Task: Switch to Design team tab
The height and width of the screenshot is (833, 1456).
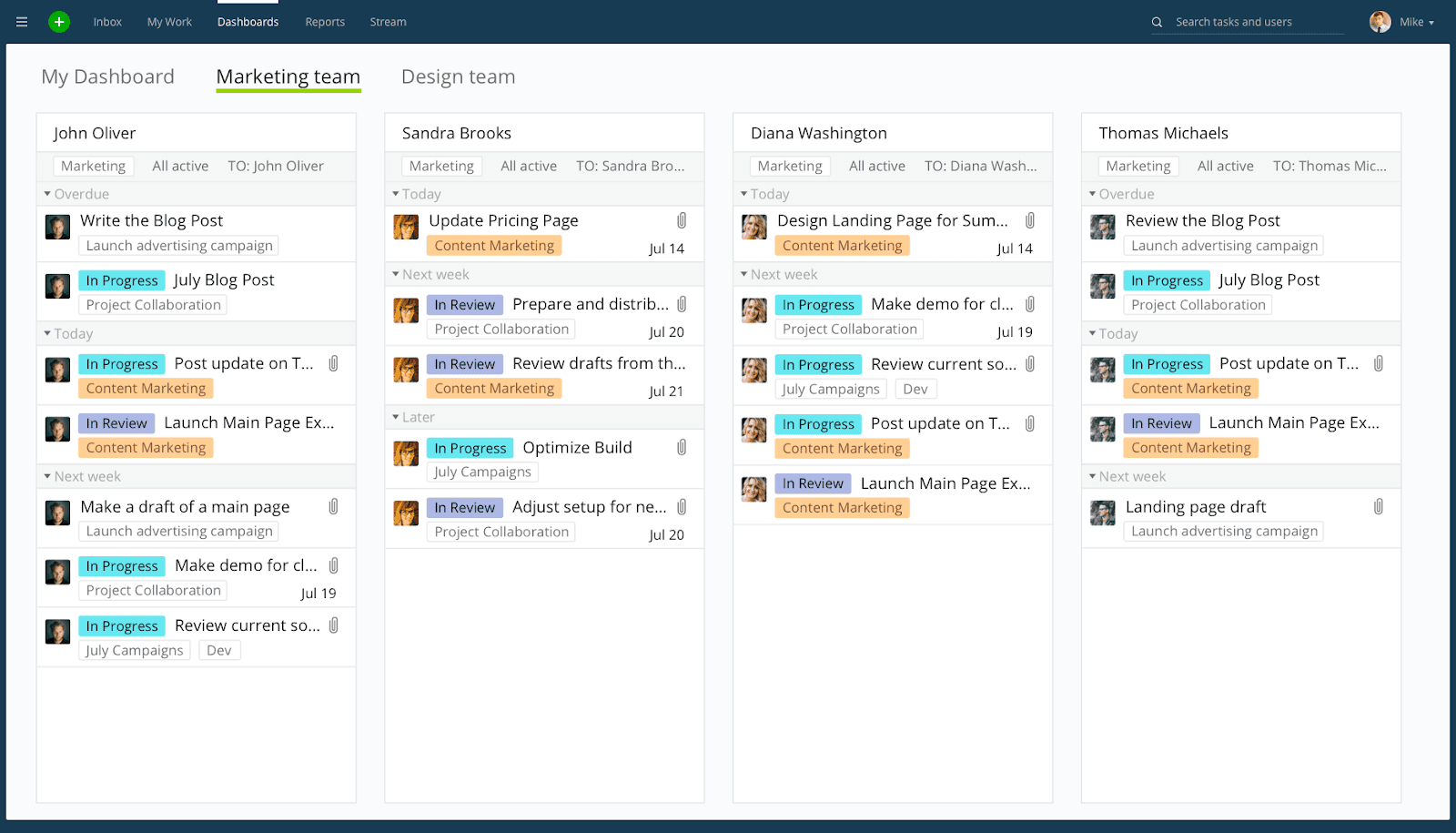Action: point(459,76)
